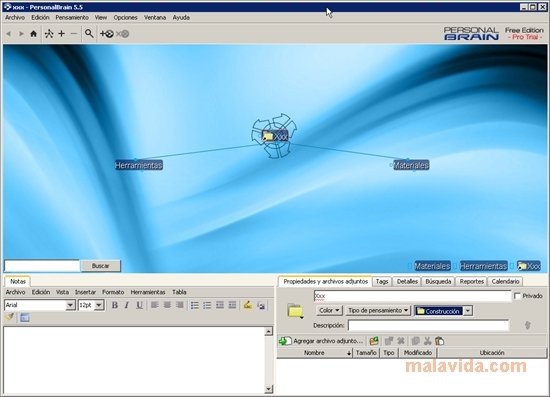Return to the home thought
550x397 pixels.
(33, 34)
